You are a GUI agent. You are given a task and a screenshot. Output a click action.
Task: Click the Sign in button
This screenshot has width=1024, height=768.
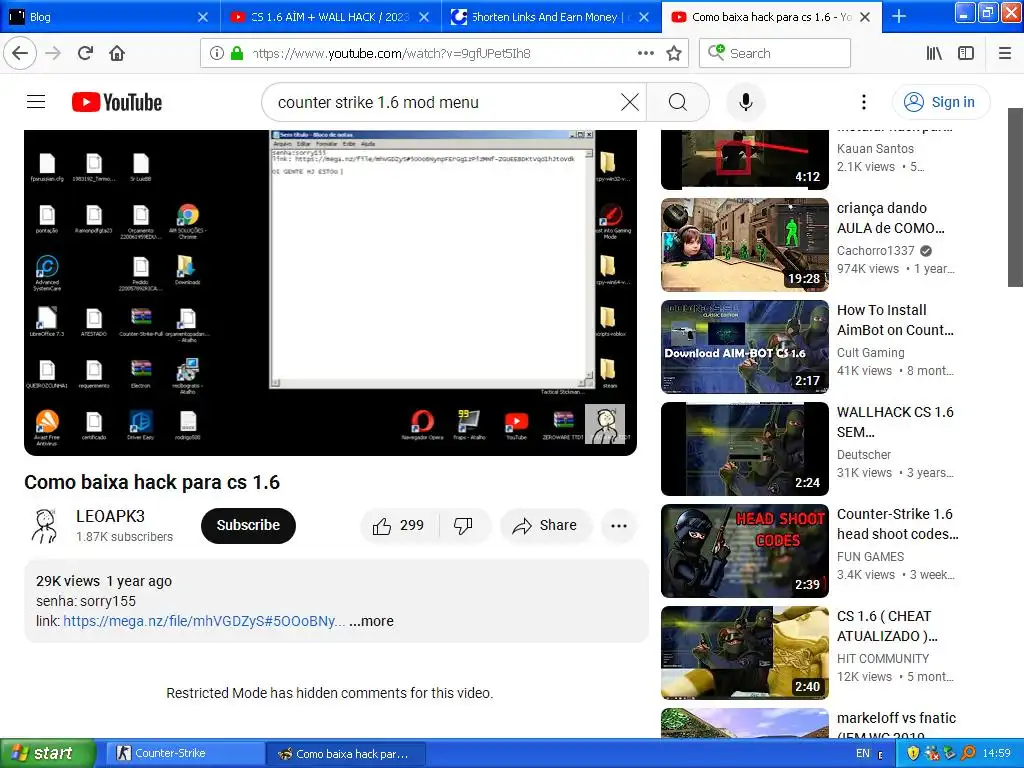(941, 102)
